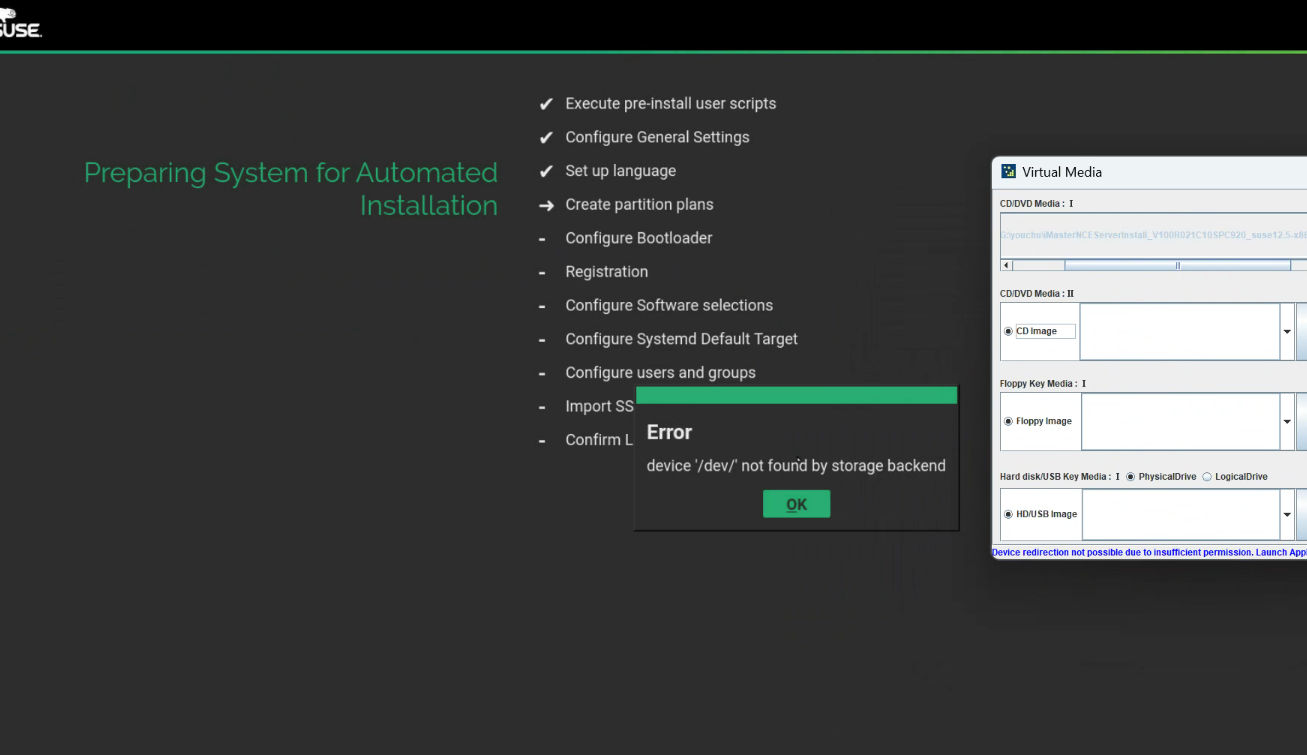Click the 'Floppy Key Media : I' label

click(1043, 383)
